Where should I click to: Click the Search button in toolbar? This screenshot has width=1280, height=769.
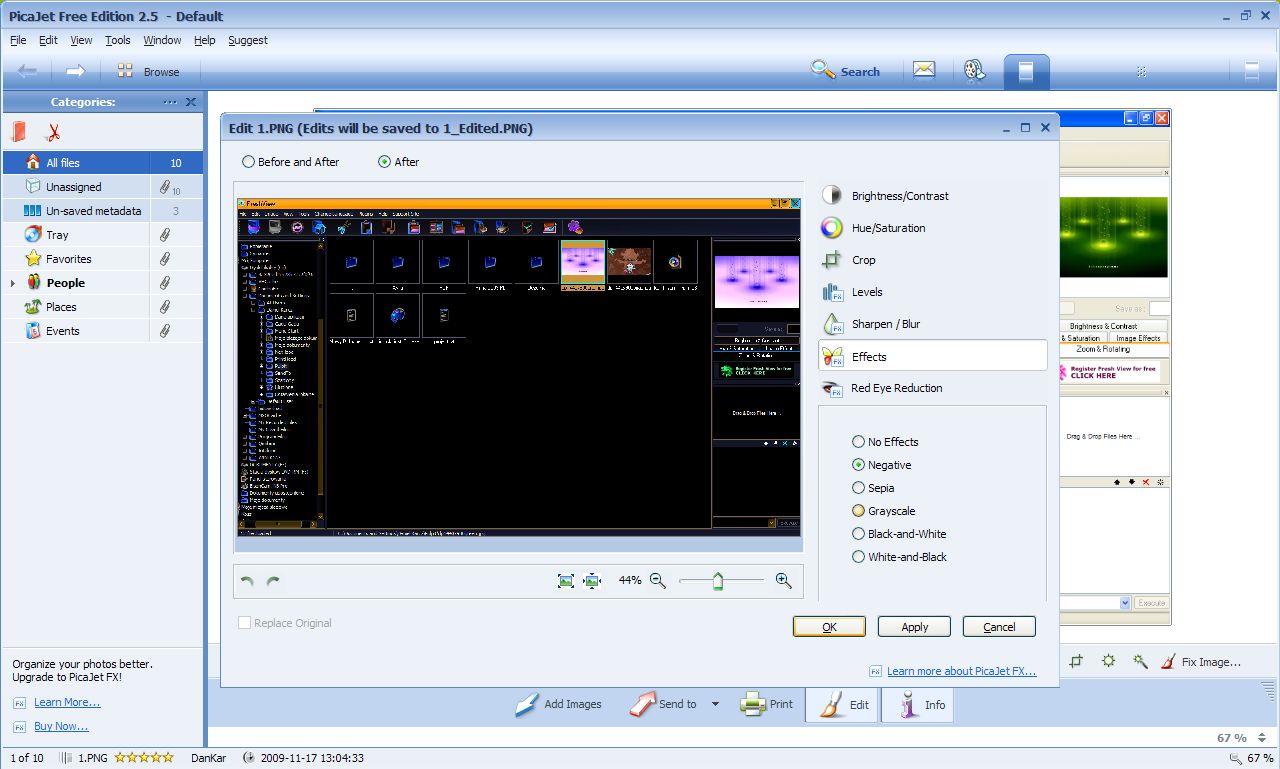click(x=846, y=71)
